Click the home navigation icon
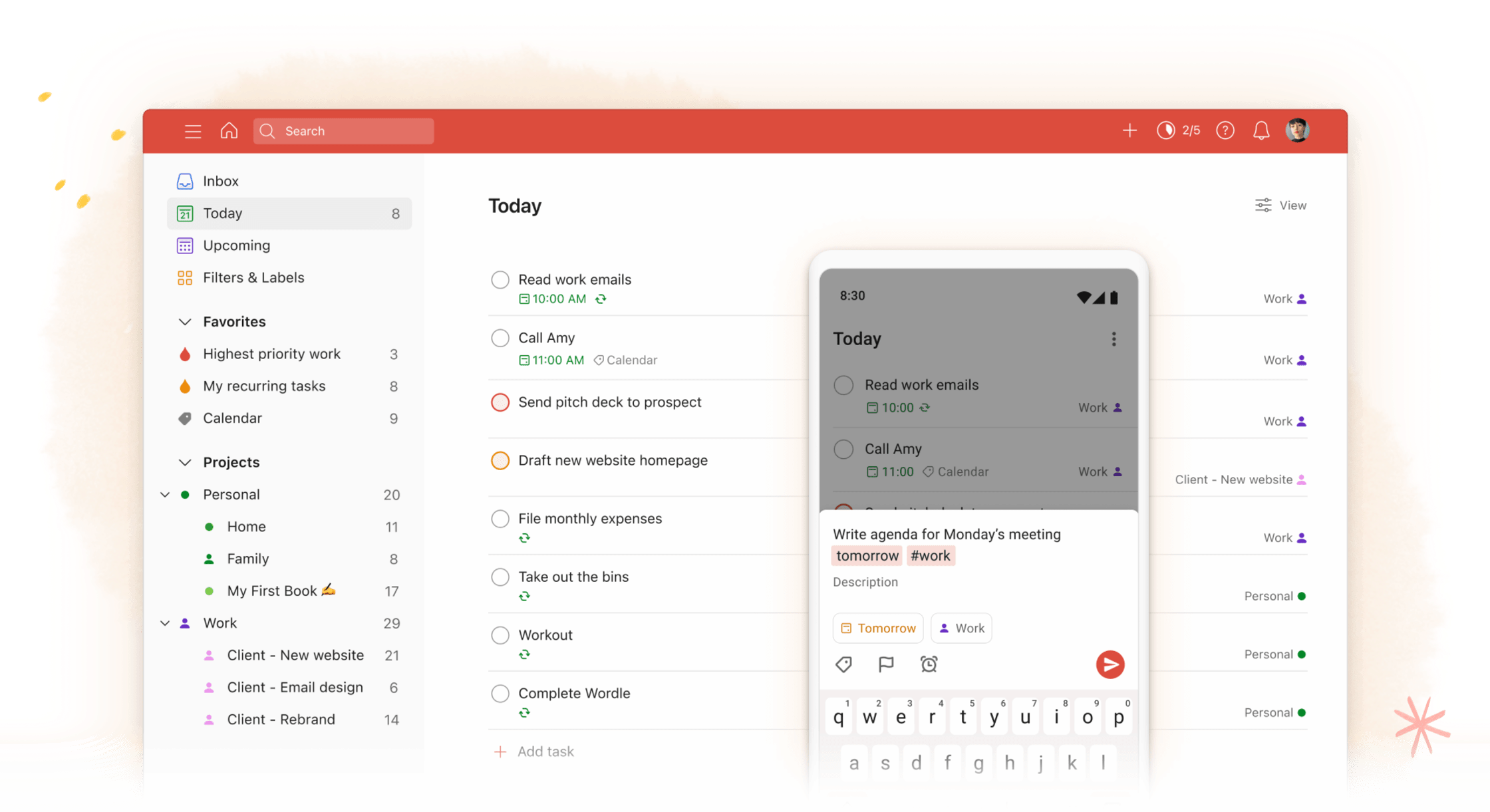 228,130
